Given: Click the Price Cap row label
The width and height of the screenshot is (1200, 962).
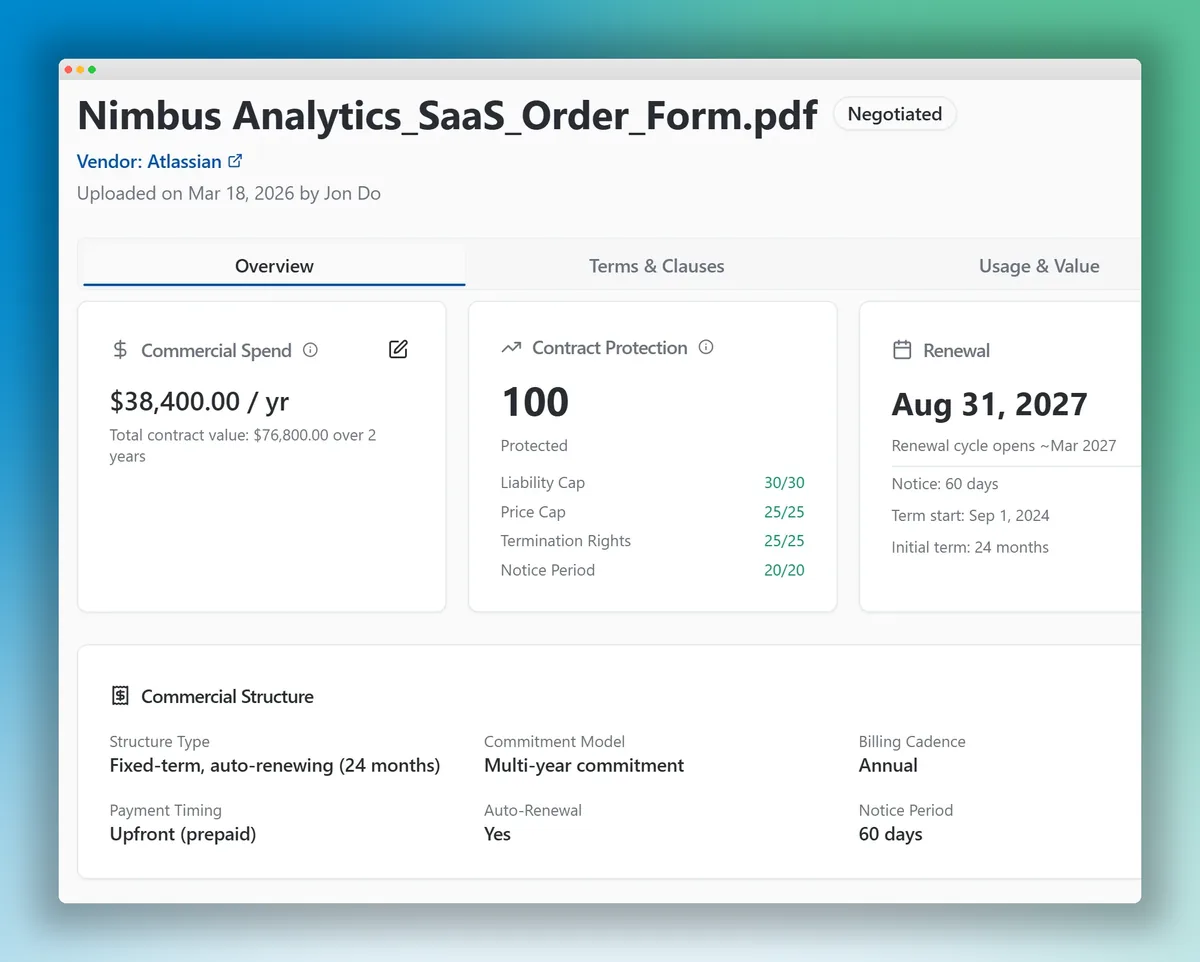Looking at the screenshot, I should click(533, 512).
